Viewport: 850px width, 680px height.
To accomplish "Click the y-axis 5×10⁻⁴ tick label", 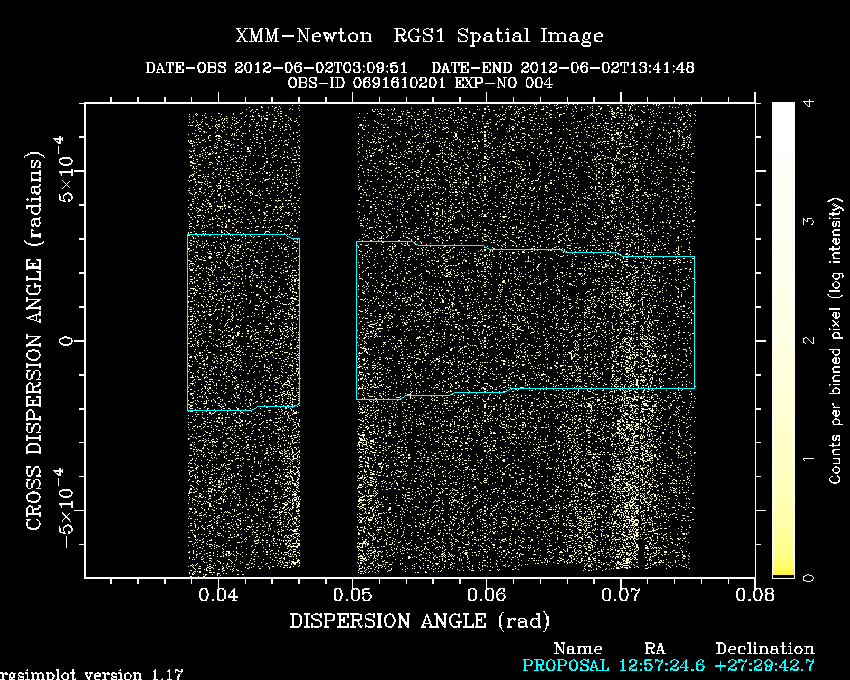I will coord(64,169).
